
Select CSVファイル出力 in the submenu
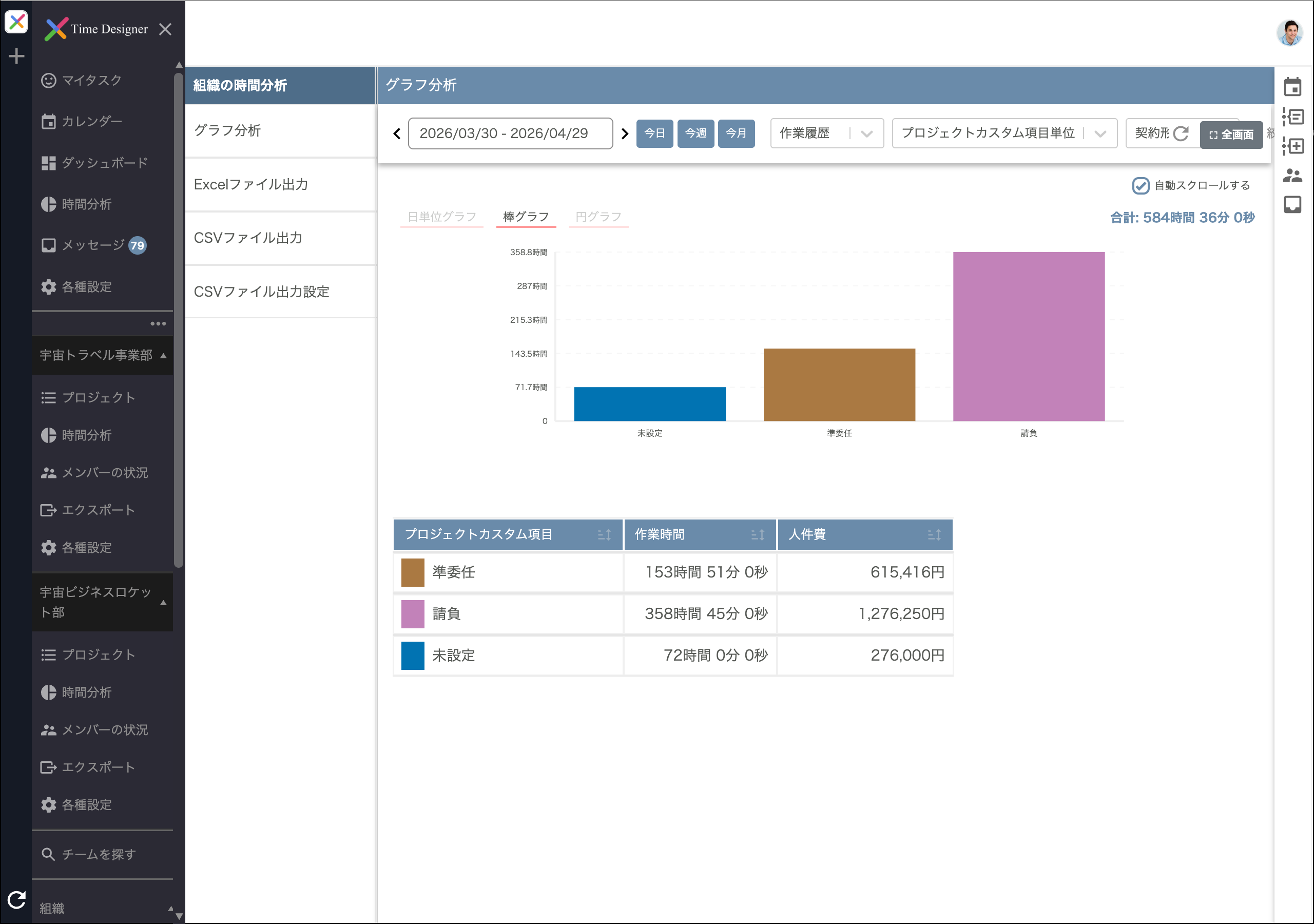point(280,238)
